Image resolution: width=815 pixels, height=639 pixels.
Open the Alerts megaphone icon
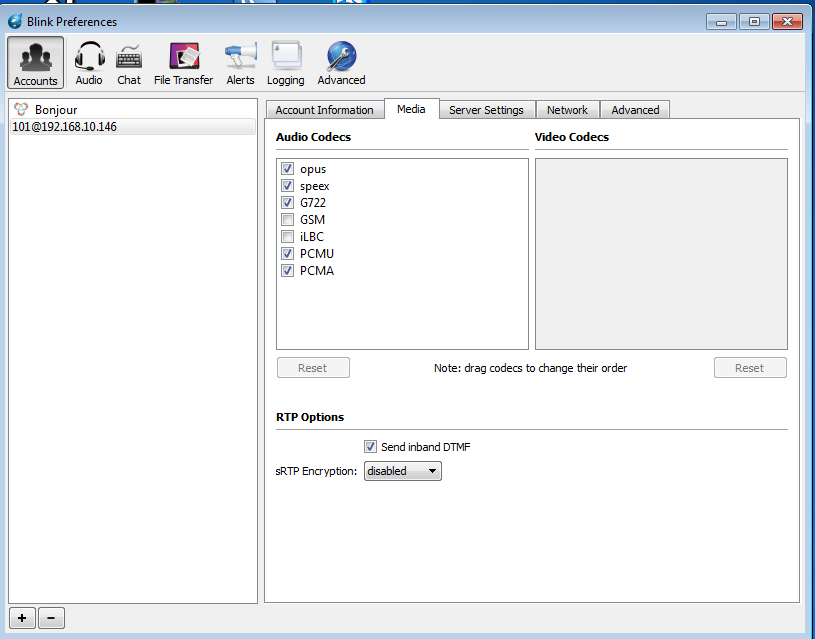240,63
